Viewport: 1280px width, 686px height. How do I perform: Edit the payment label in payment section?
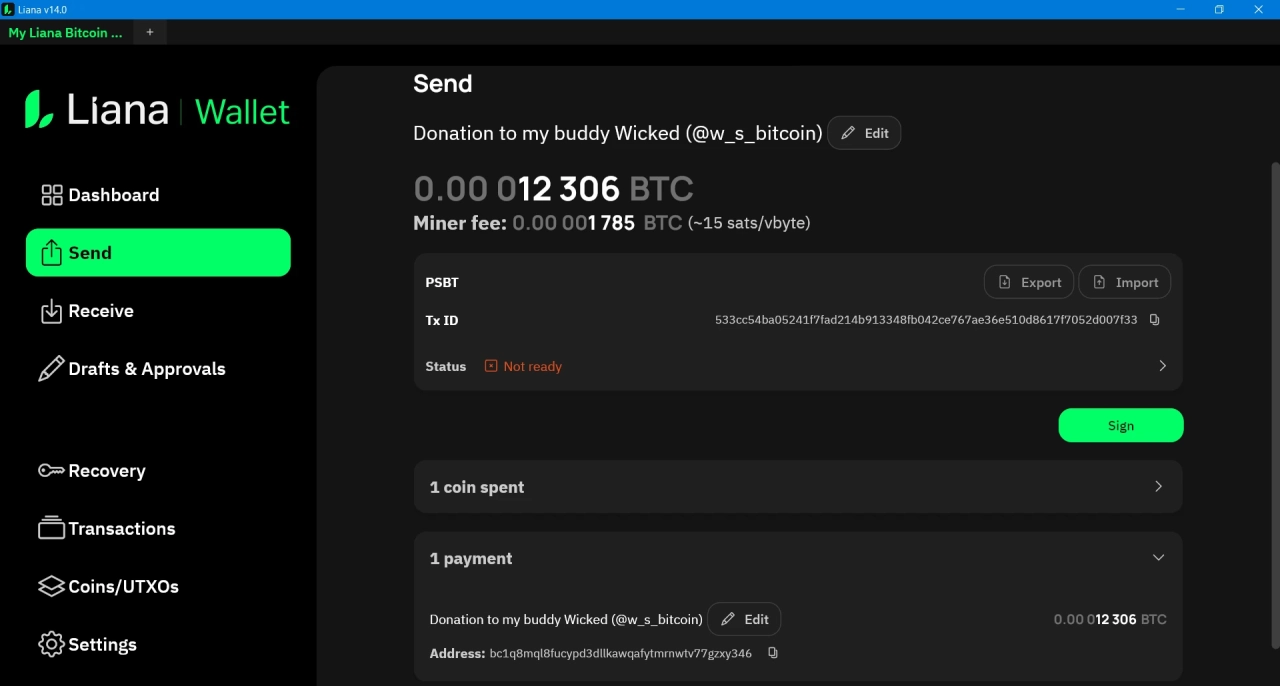click(744, 619)
